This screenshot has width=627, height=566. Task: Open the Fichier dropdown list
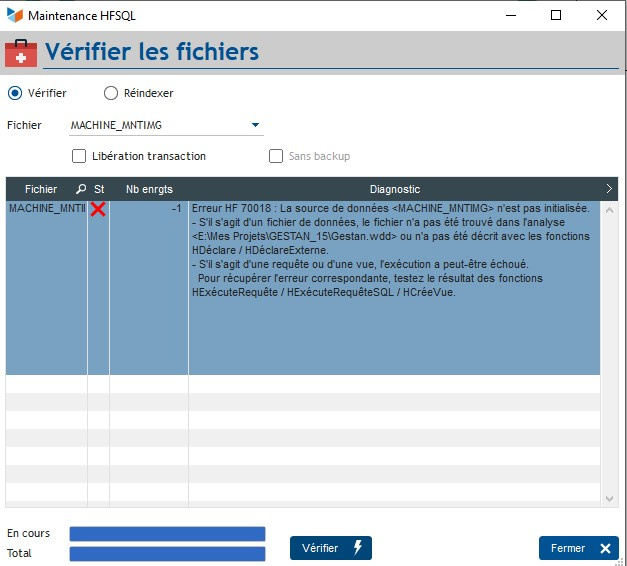[256, 125]
